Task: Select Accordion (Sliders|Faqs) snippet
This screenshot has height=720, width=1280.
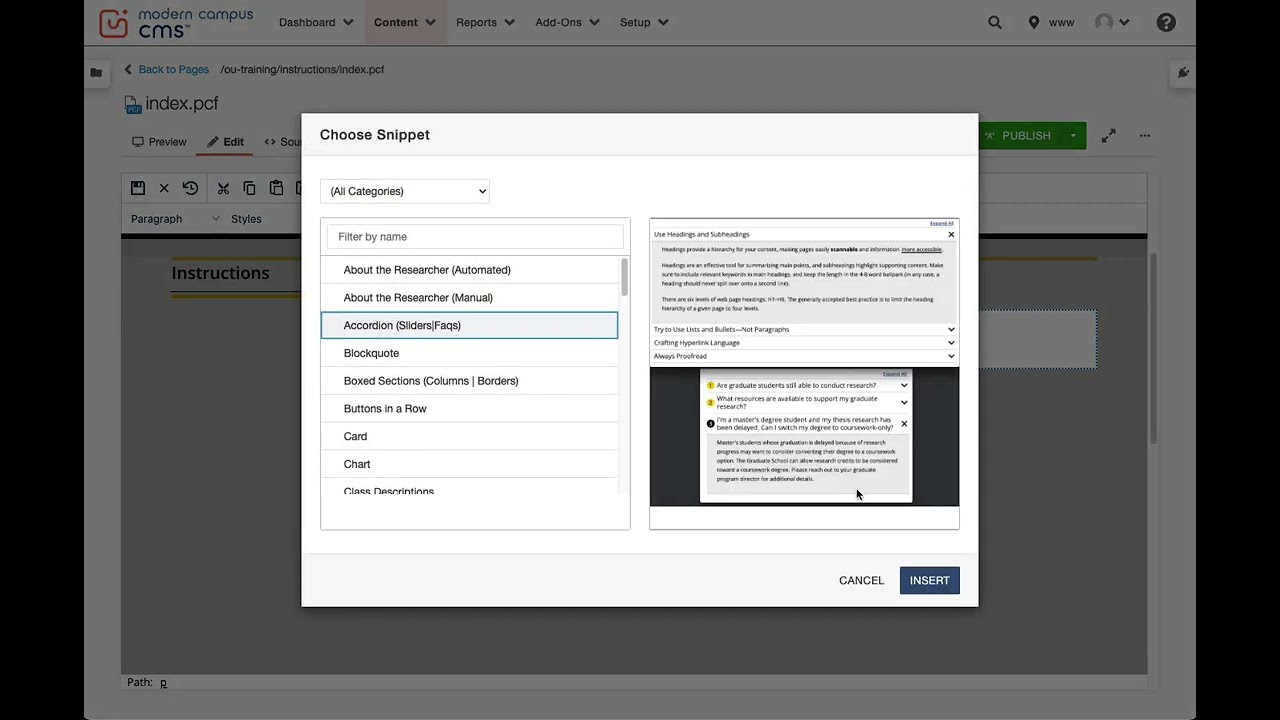Action: coord(469,325)
